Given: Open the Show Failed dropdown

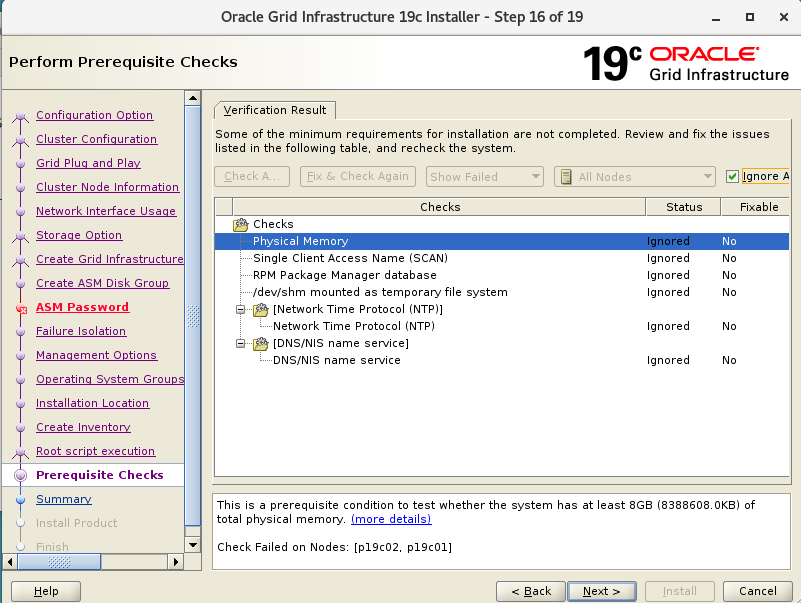Looking at the screenshot, I should coord(484,177).
